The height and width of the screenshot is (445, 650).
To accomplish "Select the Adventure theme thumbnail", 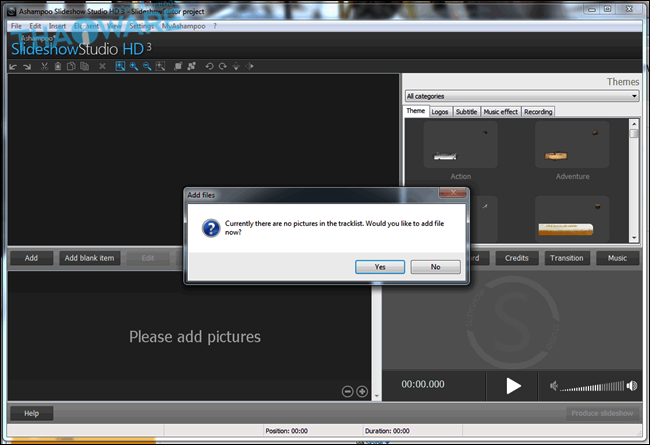I will pos(572,145).
